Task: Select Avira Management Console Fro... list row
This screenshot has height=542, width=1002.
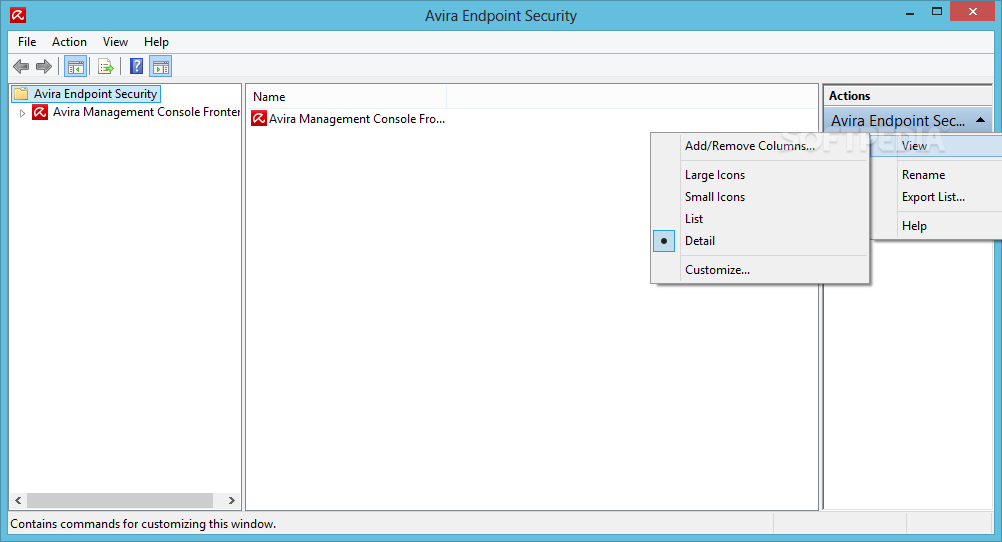Action: pyautogui.click(x=348, y=119)
